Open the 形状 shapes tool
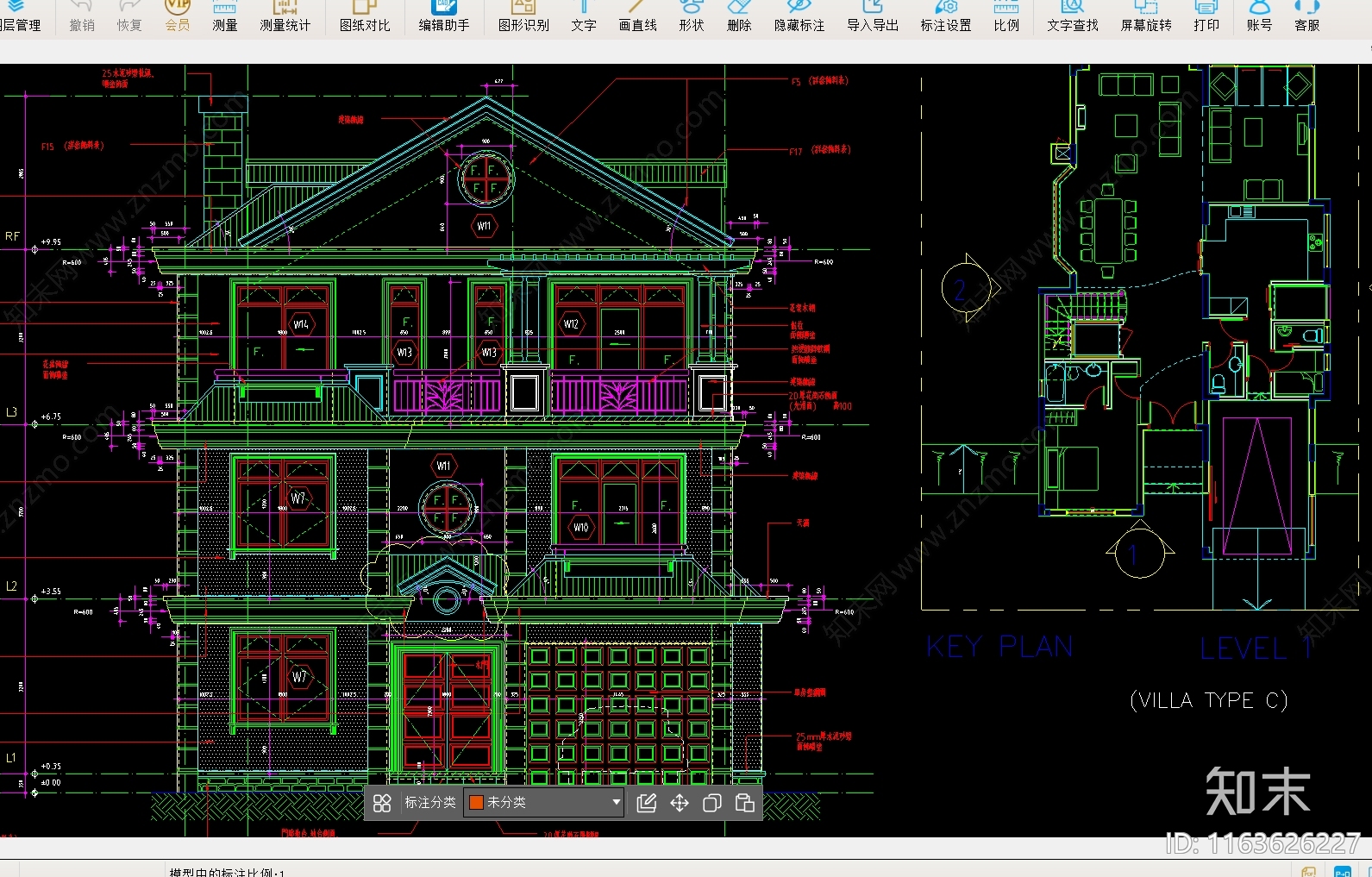This screenshot has width=1372, height=877. pos(692,17)
